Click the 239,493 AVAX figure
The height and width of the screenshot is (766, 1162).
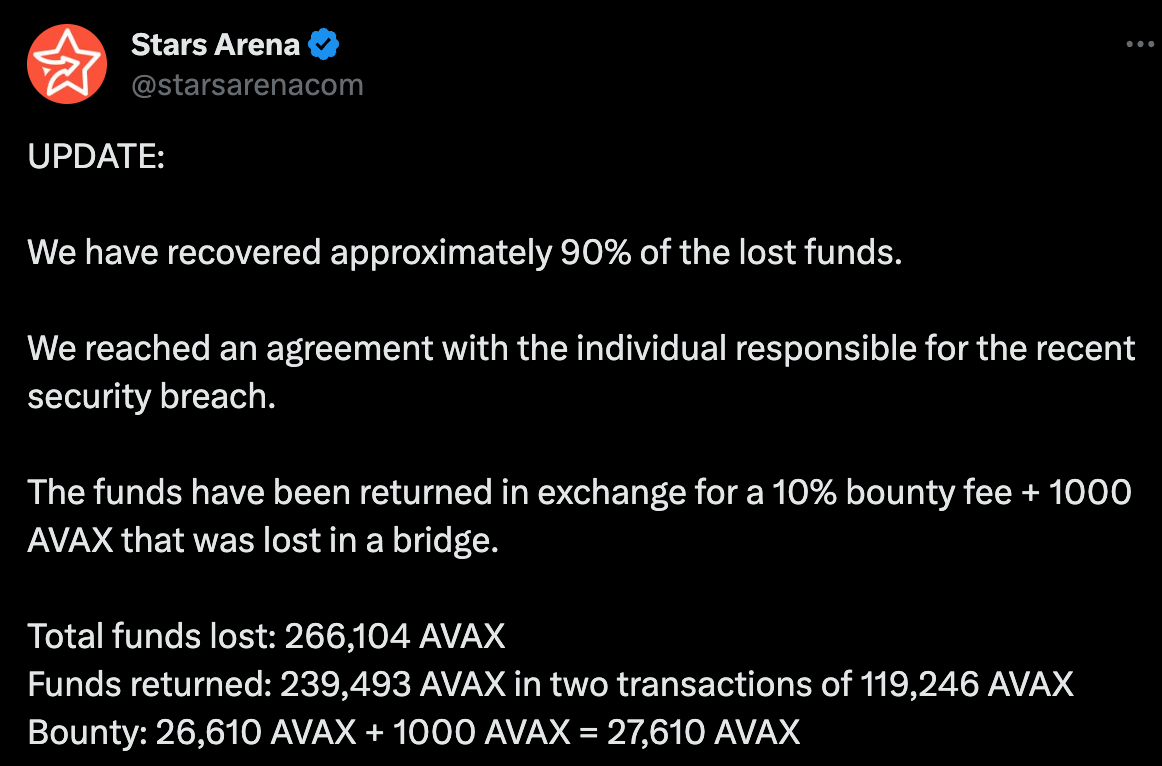click(393, 685)
